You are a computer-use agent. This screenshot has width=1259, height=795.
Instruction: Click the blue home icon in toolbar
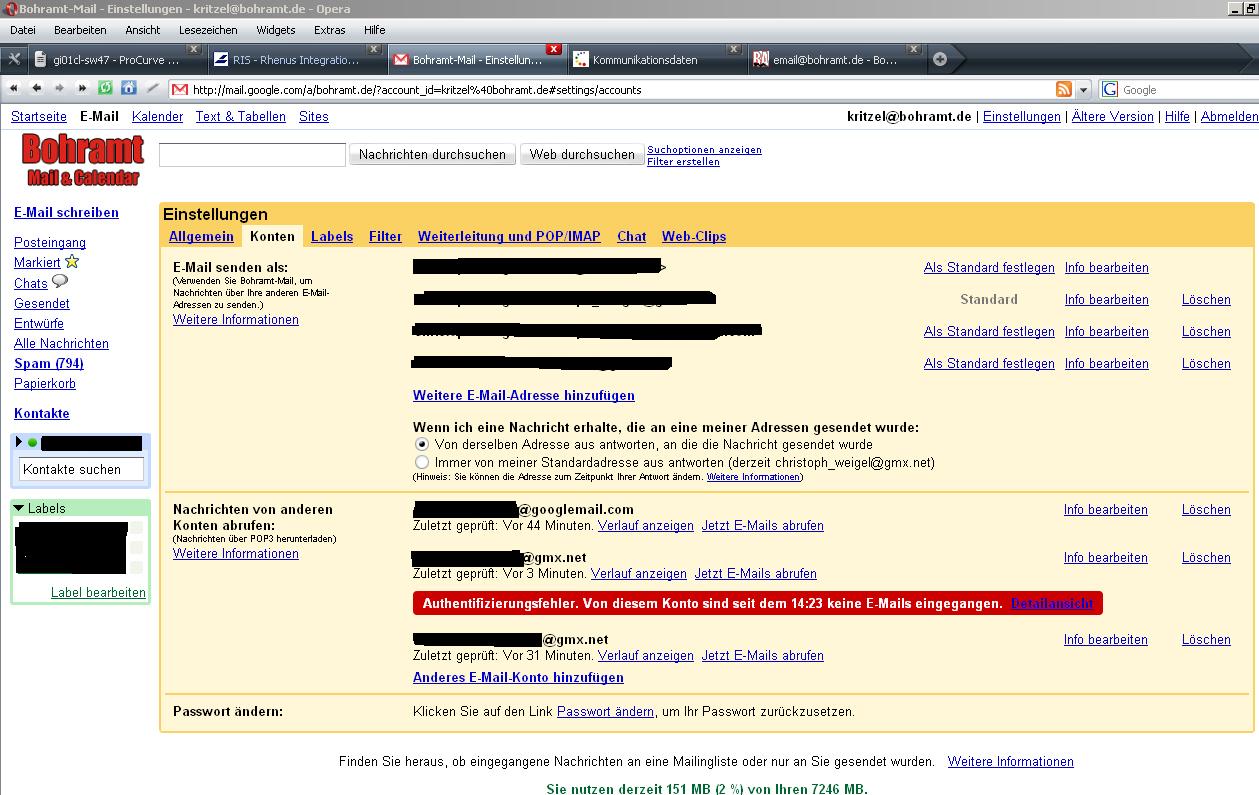(x=128, y=89)
